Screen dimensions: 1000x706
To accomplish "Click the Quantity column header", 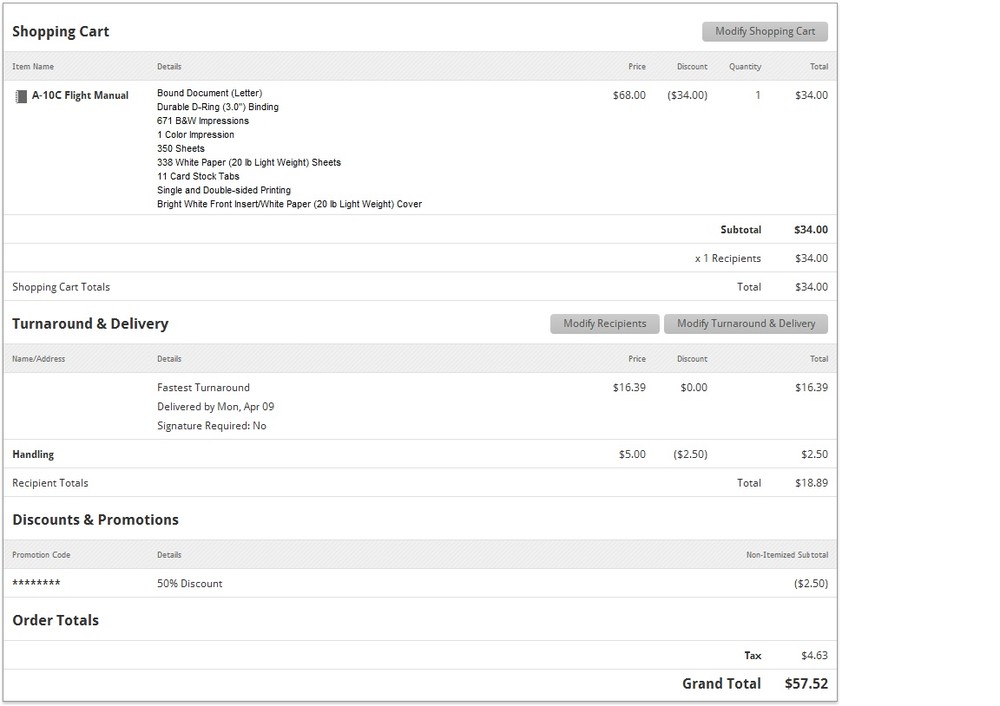I will pos(745,67).
